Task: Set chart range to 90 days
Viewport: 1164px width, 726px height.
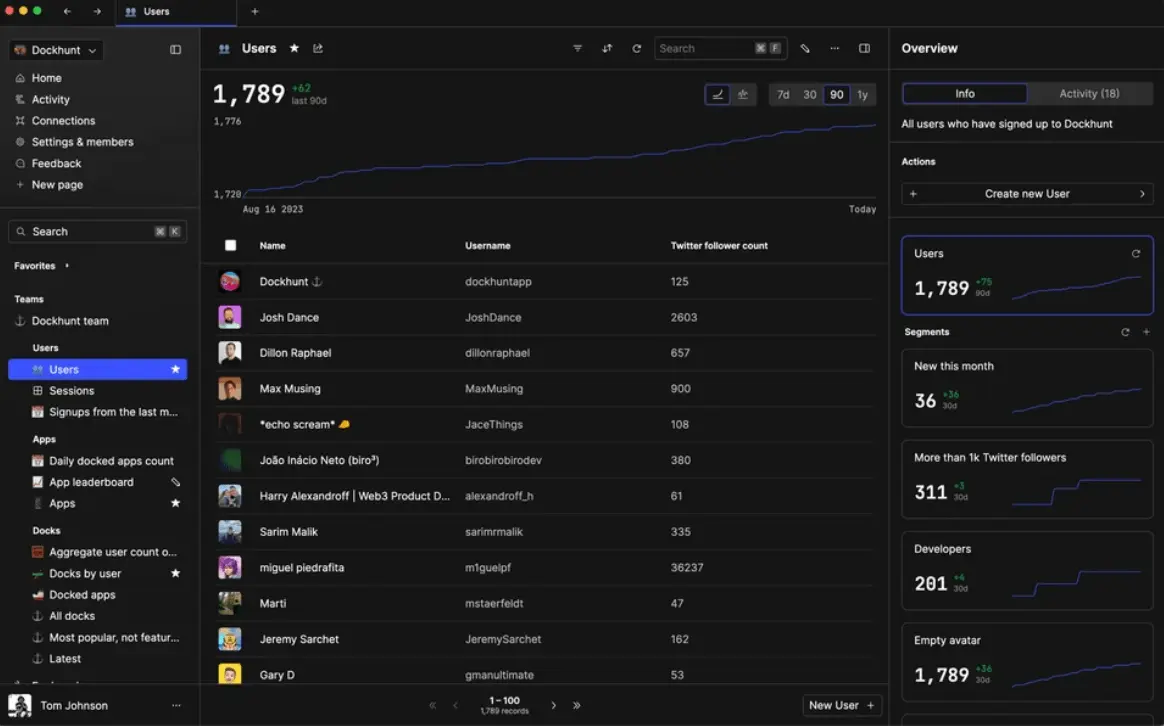Action: 837,94
